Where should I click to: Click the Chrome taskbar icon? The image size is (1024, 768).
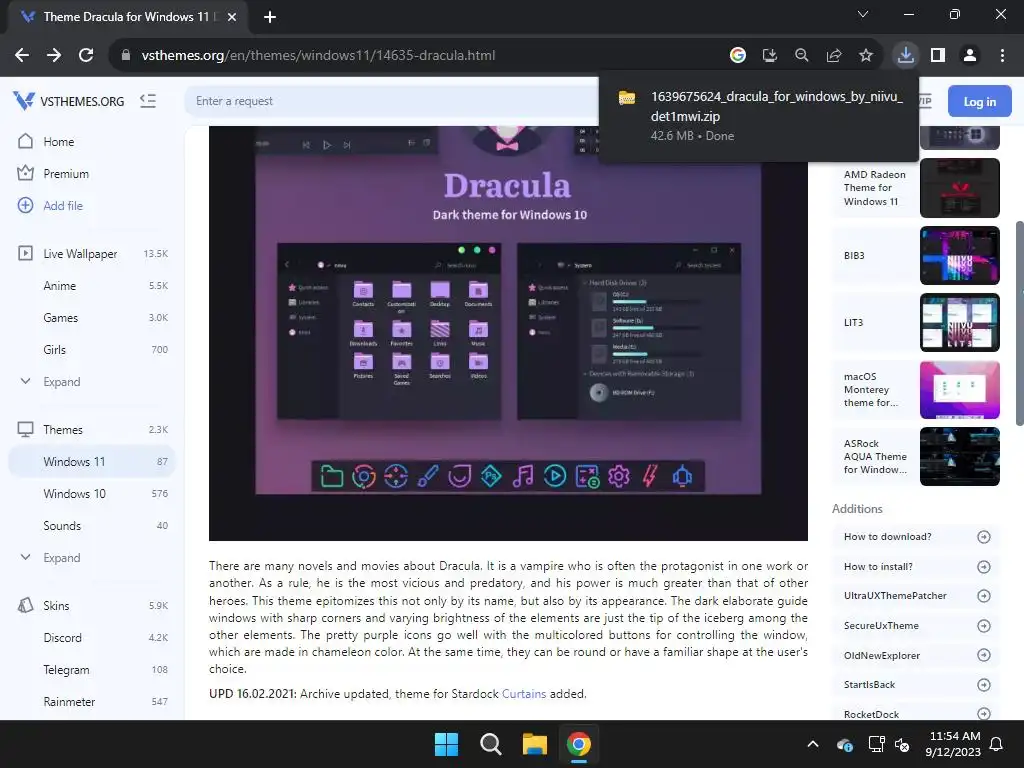coord(579,744)
